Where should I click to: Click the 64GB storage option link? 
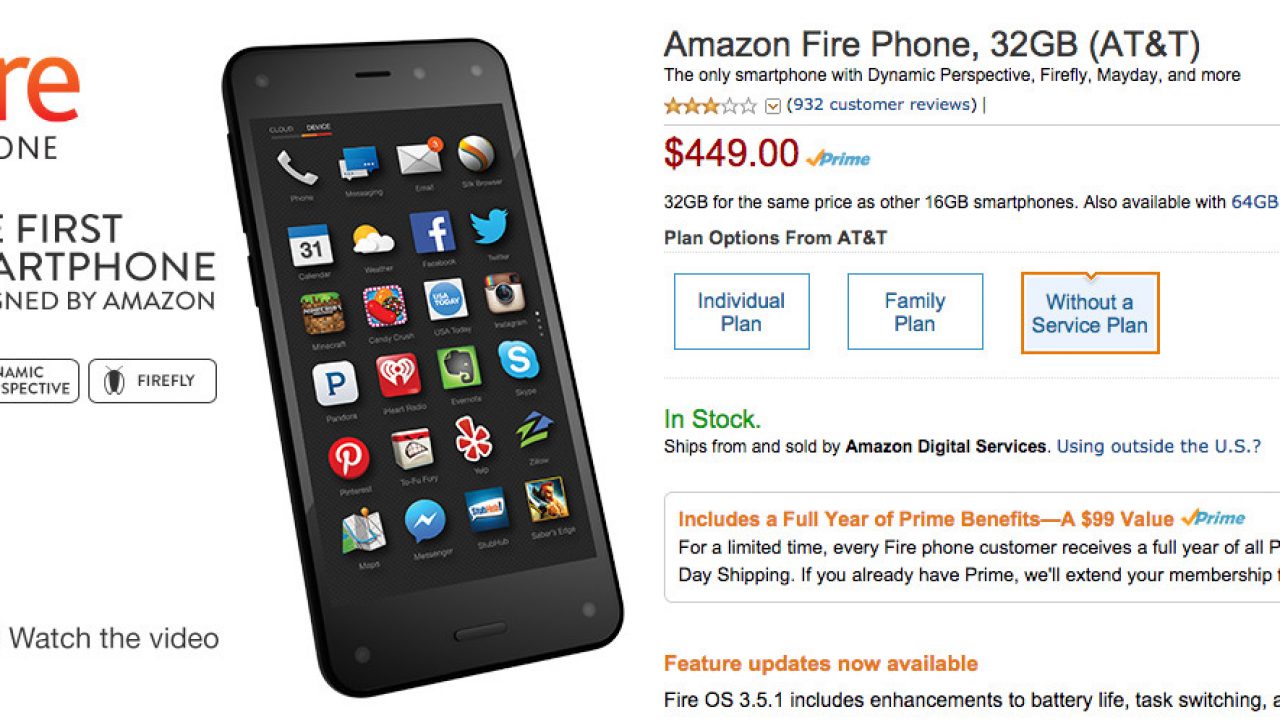pyautogui.click(x=1255, y=202)
